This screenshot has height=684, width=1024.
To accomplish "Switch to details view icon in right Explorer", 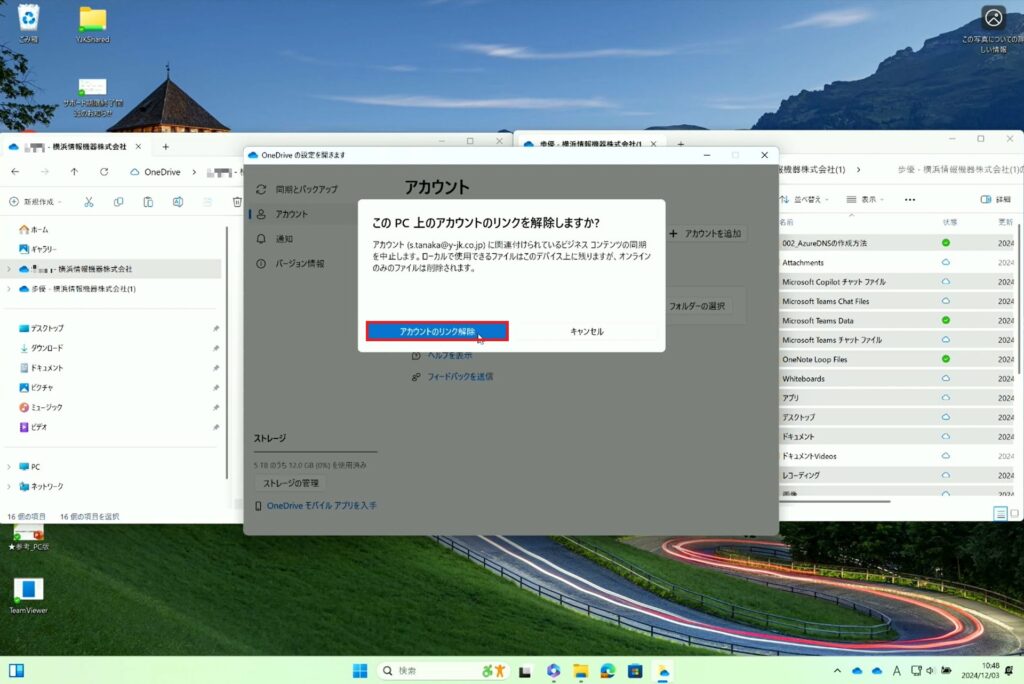I will point(1000,513).
